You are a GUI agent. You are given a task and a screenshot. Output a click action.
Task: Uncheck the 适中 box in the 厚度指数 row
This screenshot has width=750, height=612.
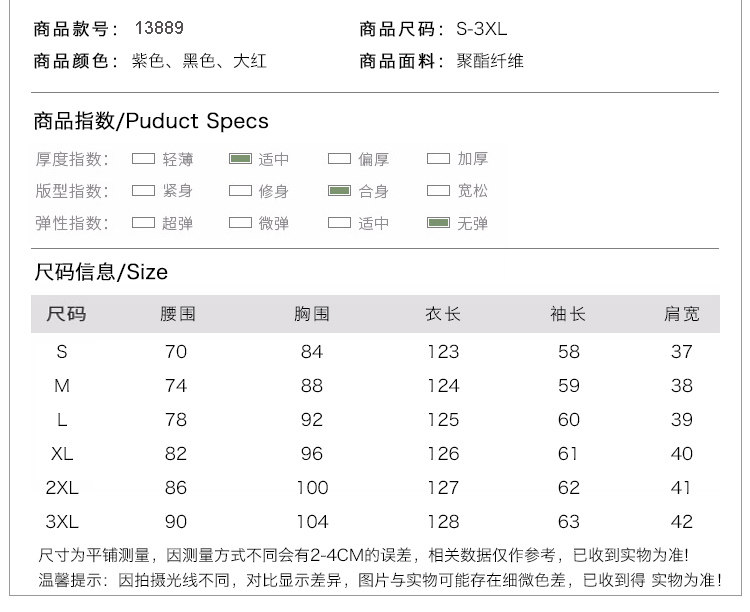[x=240, y=159]
